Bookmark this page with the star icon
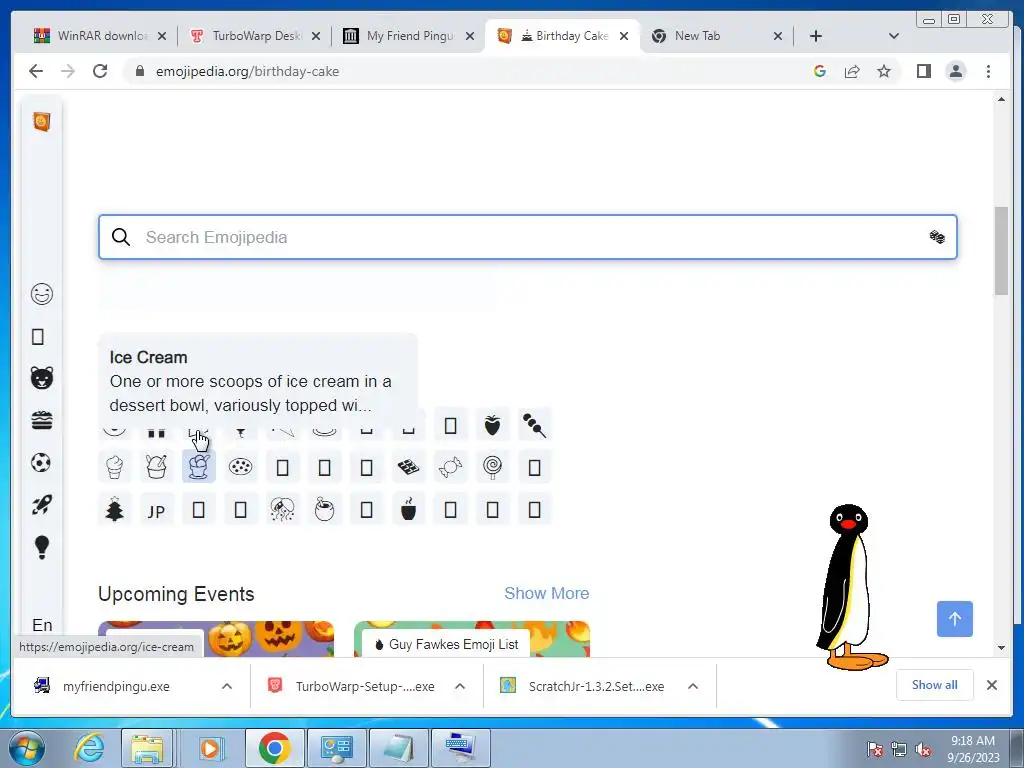The width and height of the screenshot is (1024, 768). [x=884, y=71]
